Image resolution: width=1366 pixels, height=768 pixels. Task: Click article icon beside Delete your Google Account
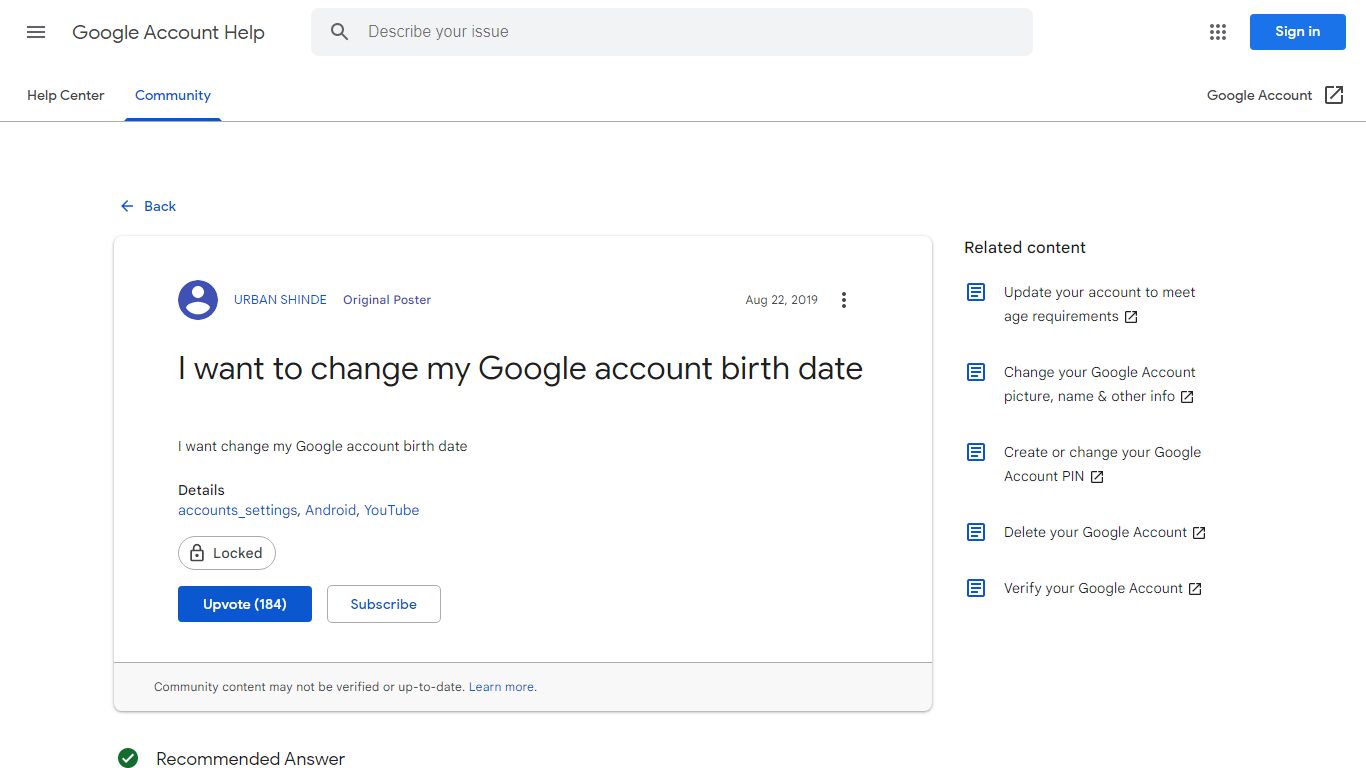point(976,532)
